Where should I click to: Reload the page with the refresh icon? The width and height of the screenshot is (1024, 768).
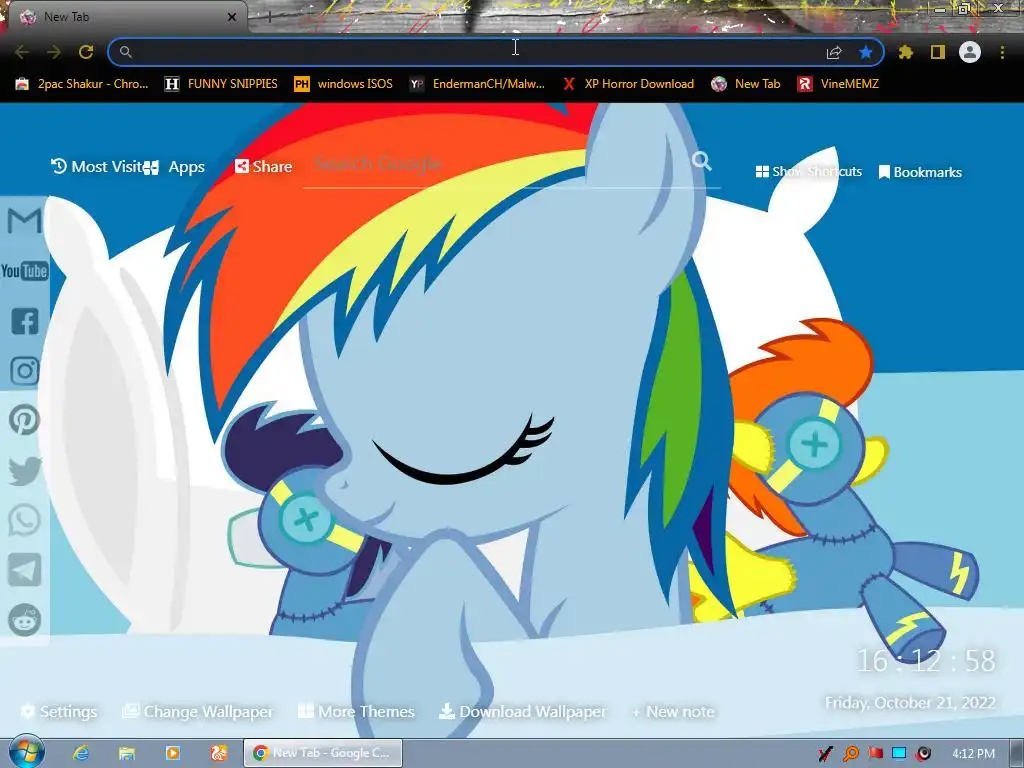pyautogui.click(x=86, y=52)
